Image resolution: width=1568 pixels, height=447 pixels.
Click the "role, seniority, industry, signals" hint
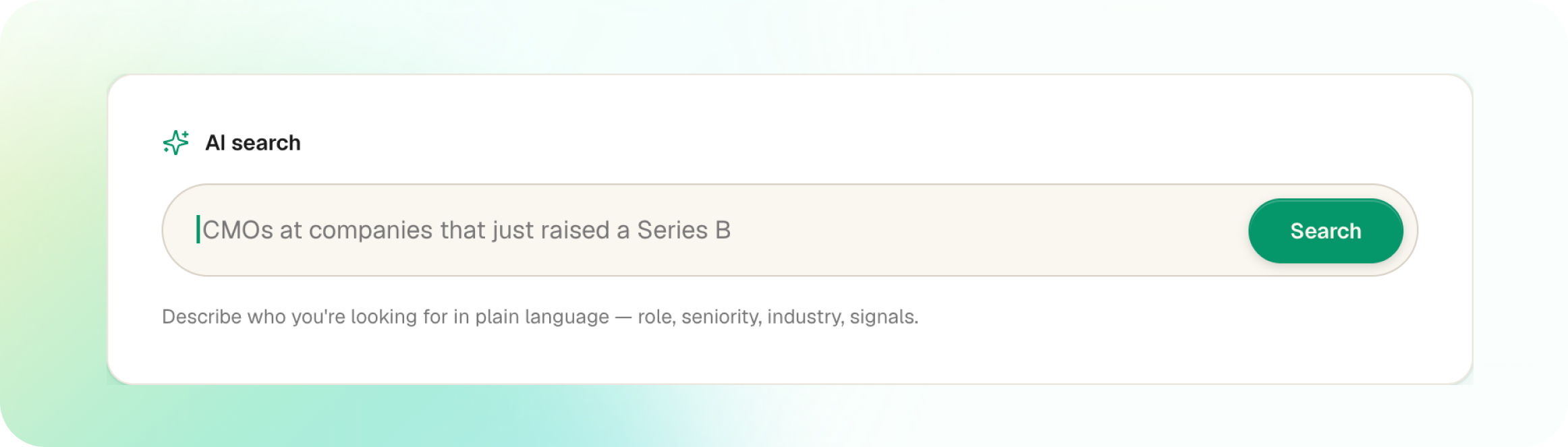tap(778, 316)
